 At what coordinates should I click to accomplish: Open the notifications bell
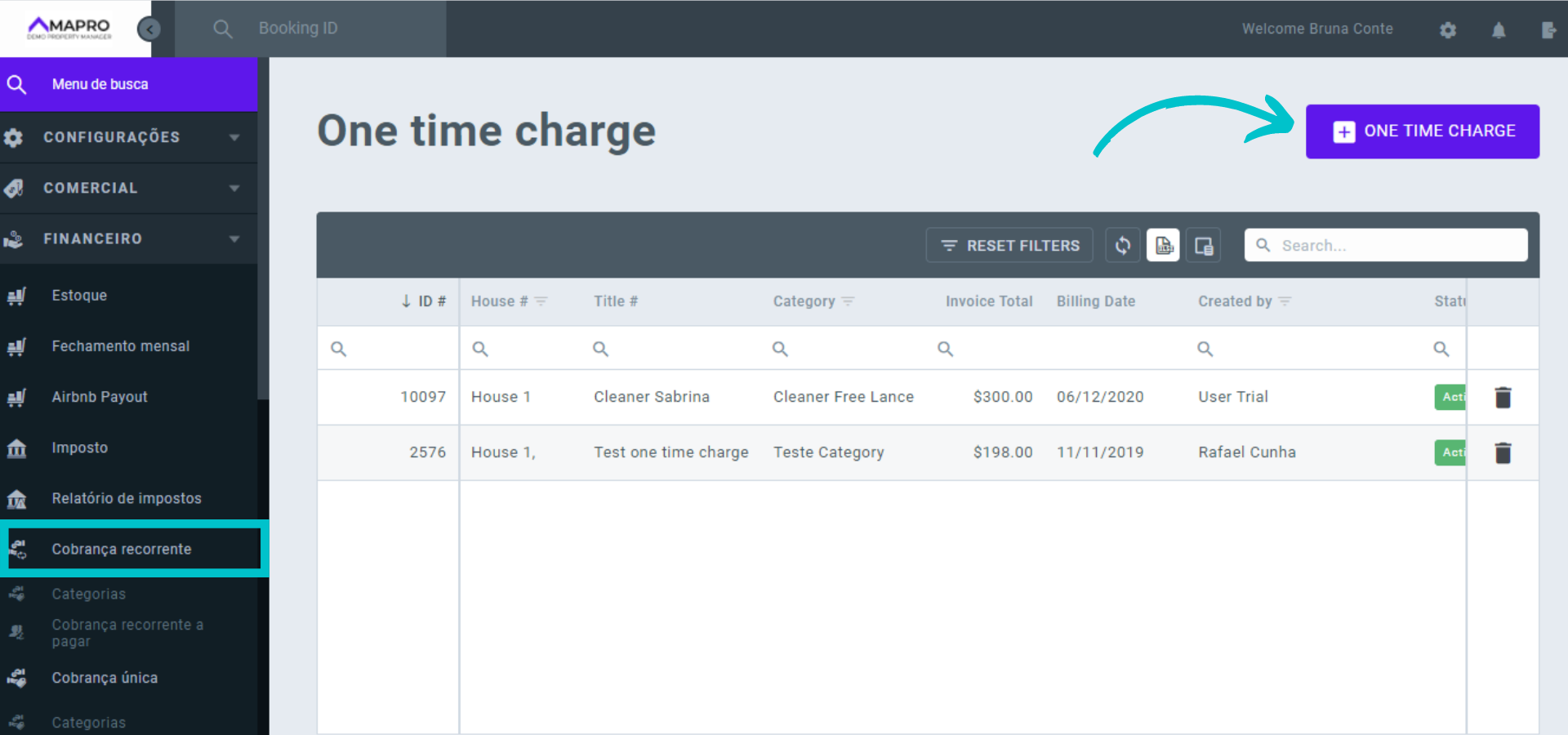pyautogui.click(x=1499, y=30)
